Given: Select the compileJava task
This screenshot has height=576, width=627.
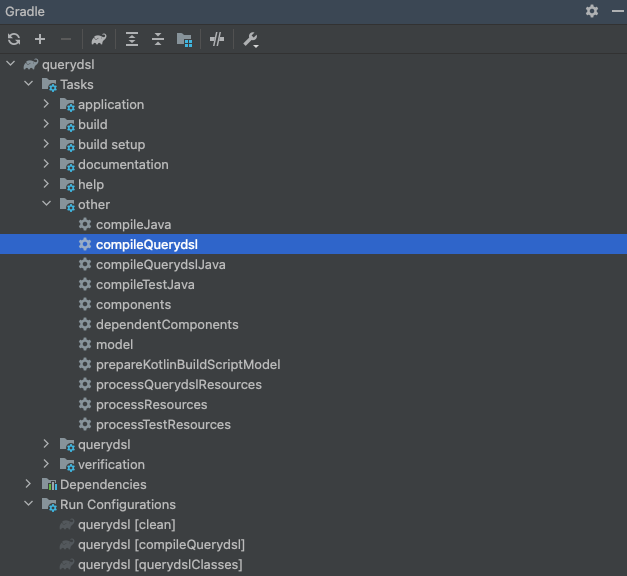Looking at the screenshot, I should (x=134, y=224).
